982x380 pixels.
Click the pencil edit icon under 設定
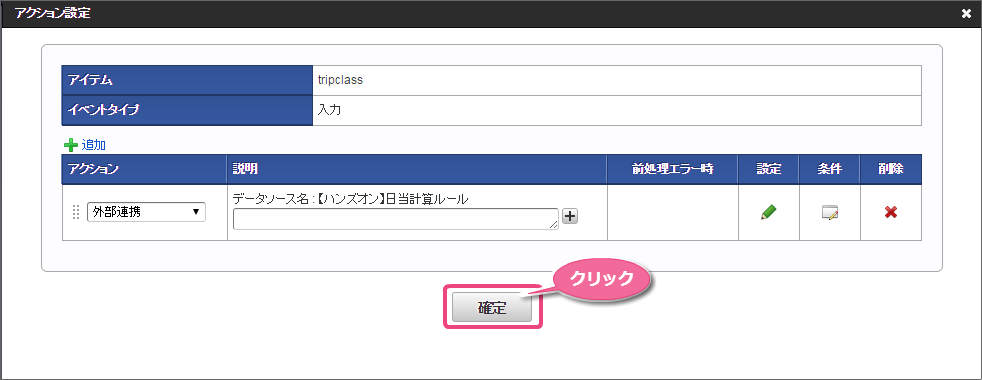click(768, 212)
